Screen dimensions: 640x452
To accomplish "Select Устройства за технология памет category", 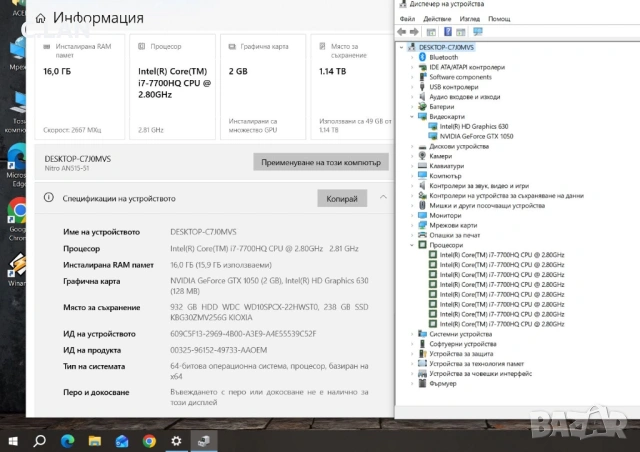I will click(x=476, y=363).
